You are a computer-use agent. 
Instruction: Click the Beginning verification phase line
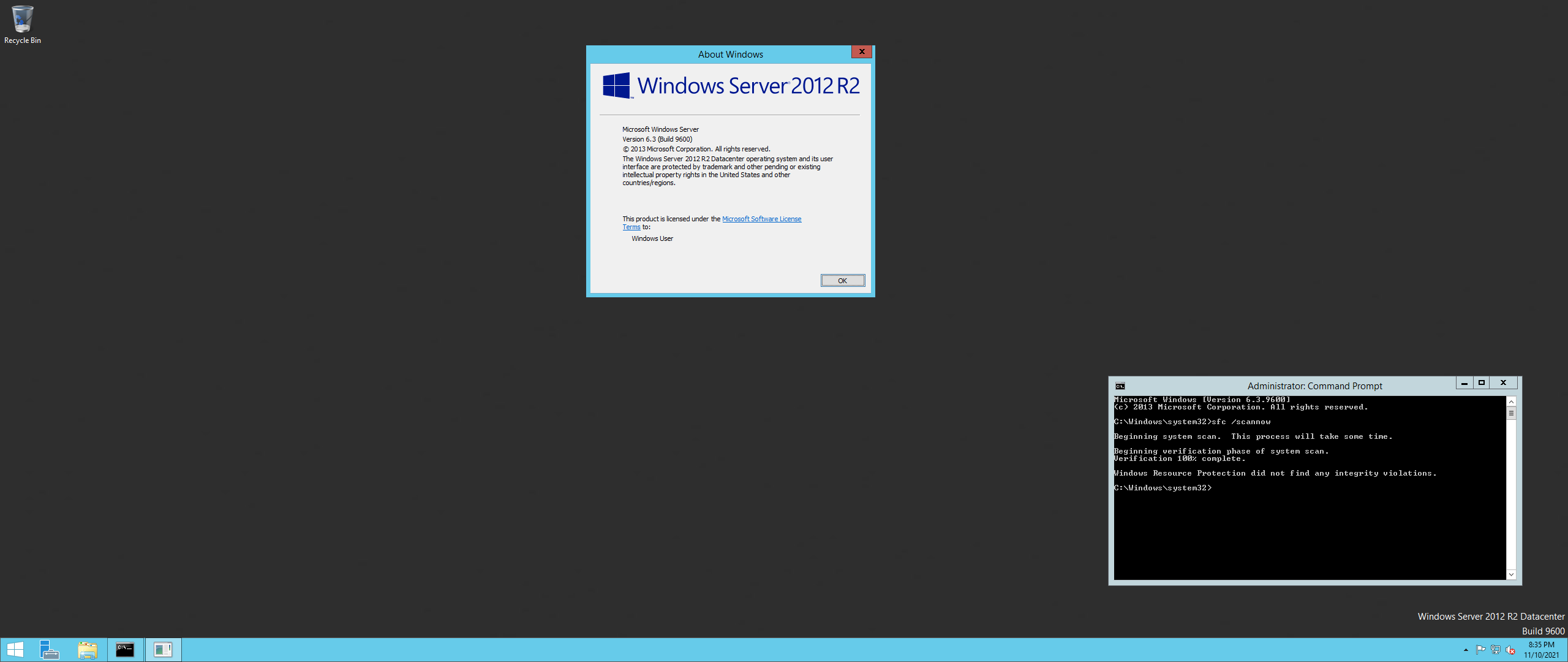[x=1221, y=451]
